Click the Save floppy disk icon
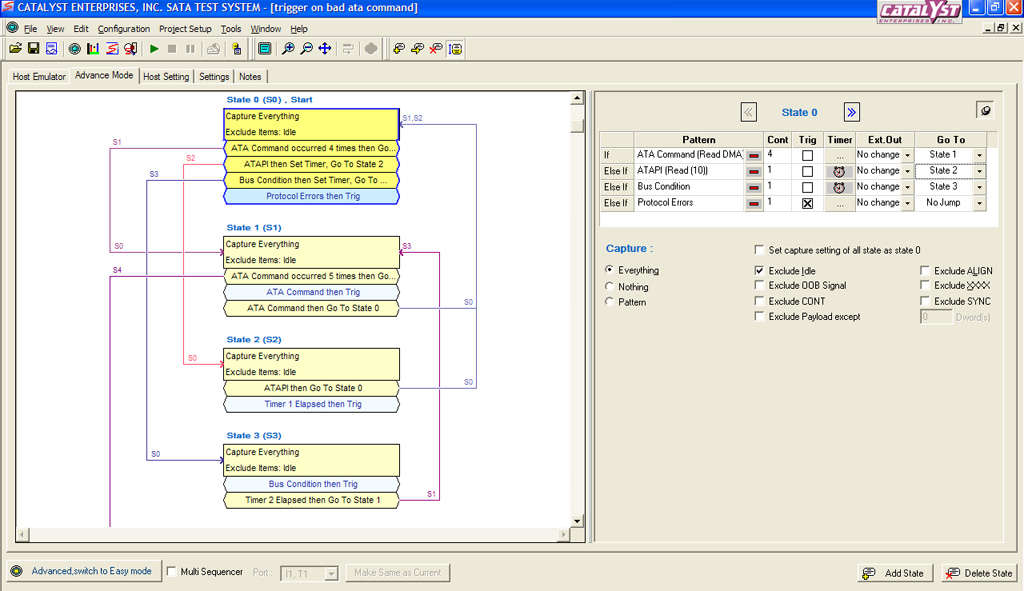 coord(33,48)
